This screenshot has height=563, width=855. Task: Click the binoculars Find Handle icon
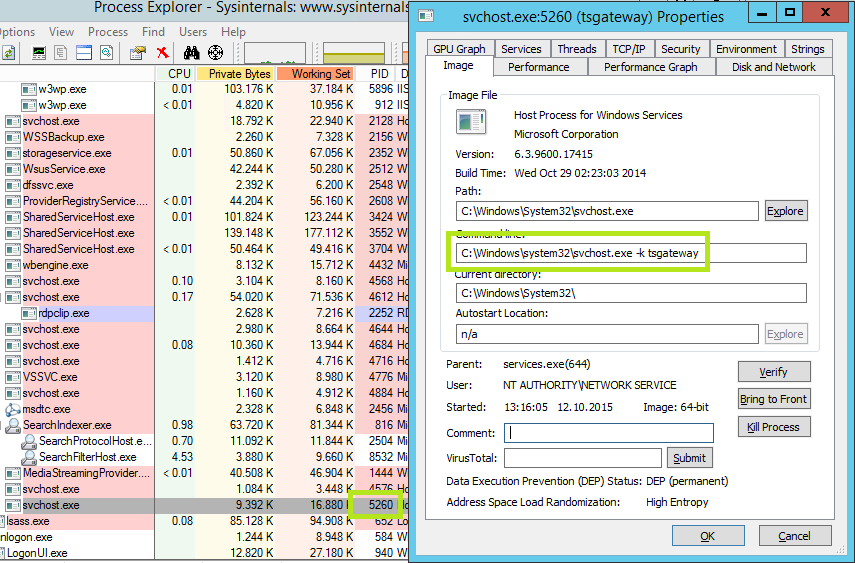191,52
